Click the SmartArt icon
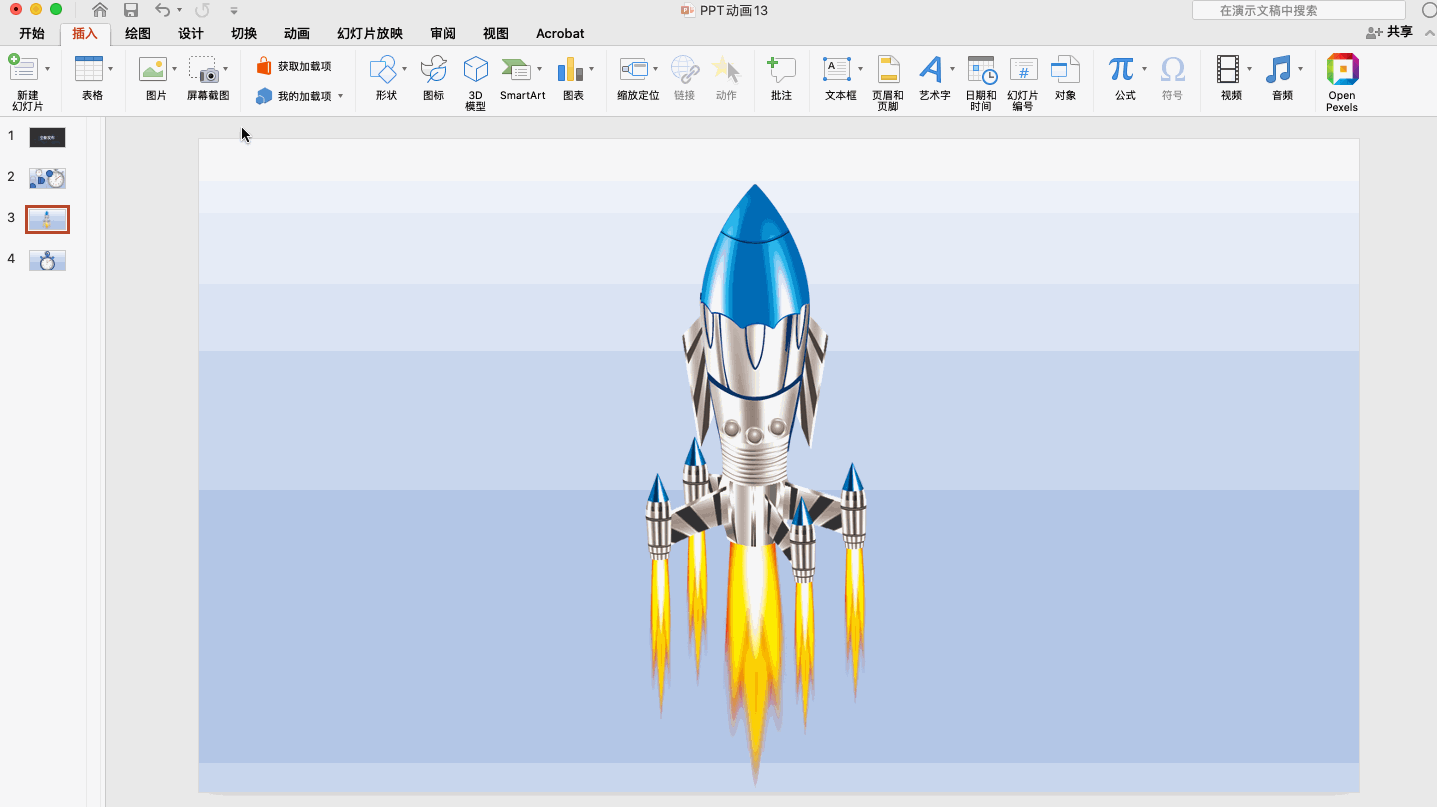The height and width of the screenshot is (807, 1437). point(516,69)
